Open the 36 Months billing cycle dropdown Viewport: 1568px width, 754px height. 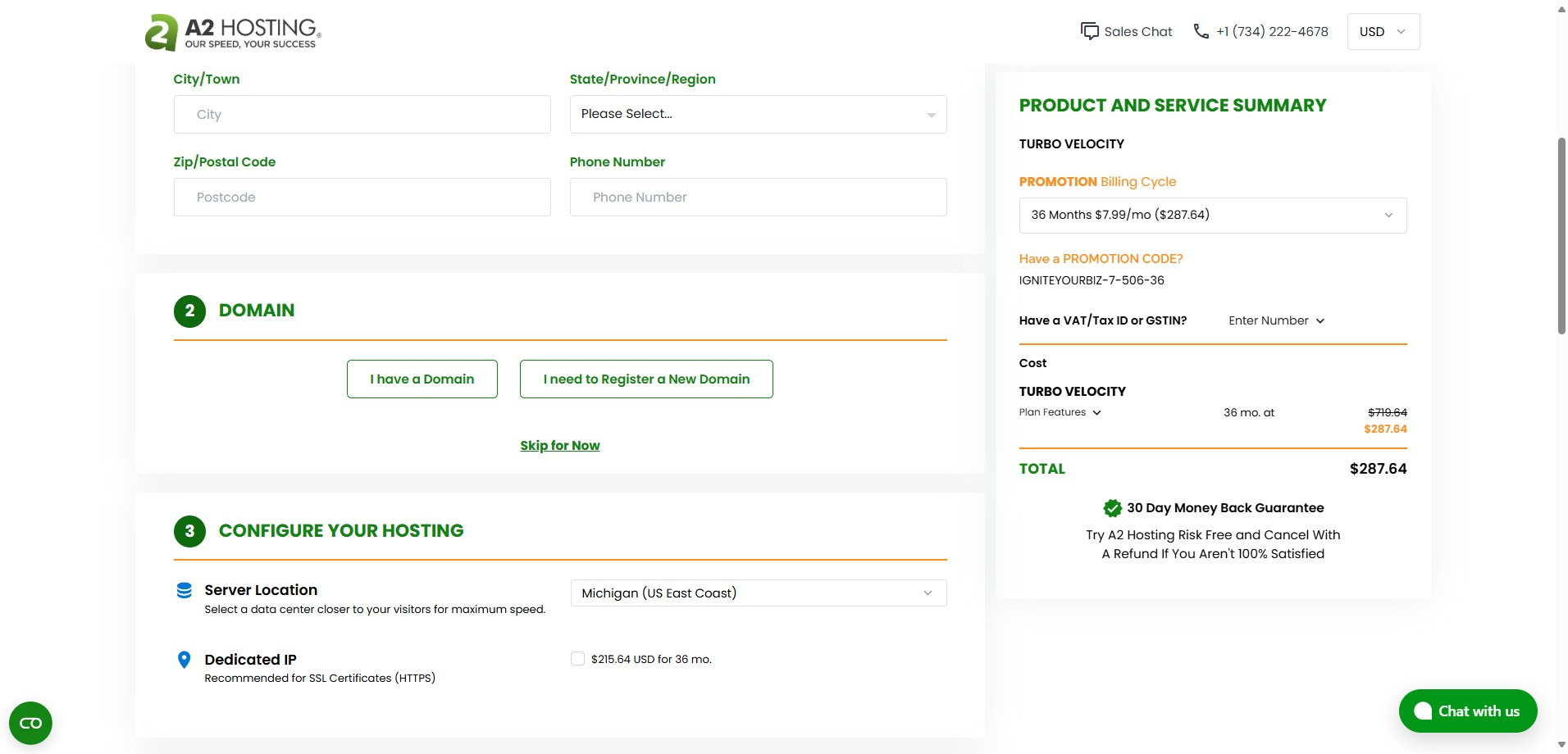click(x=1213, y=215)
